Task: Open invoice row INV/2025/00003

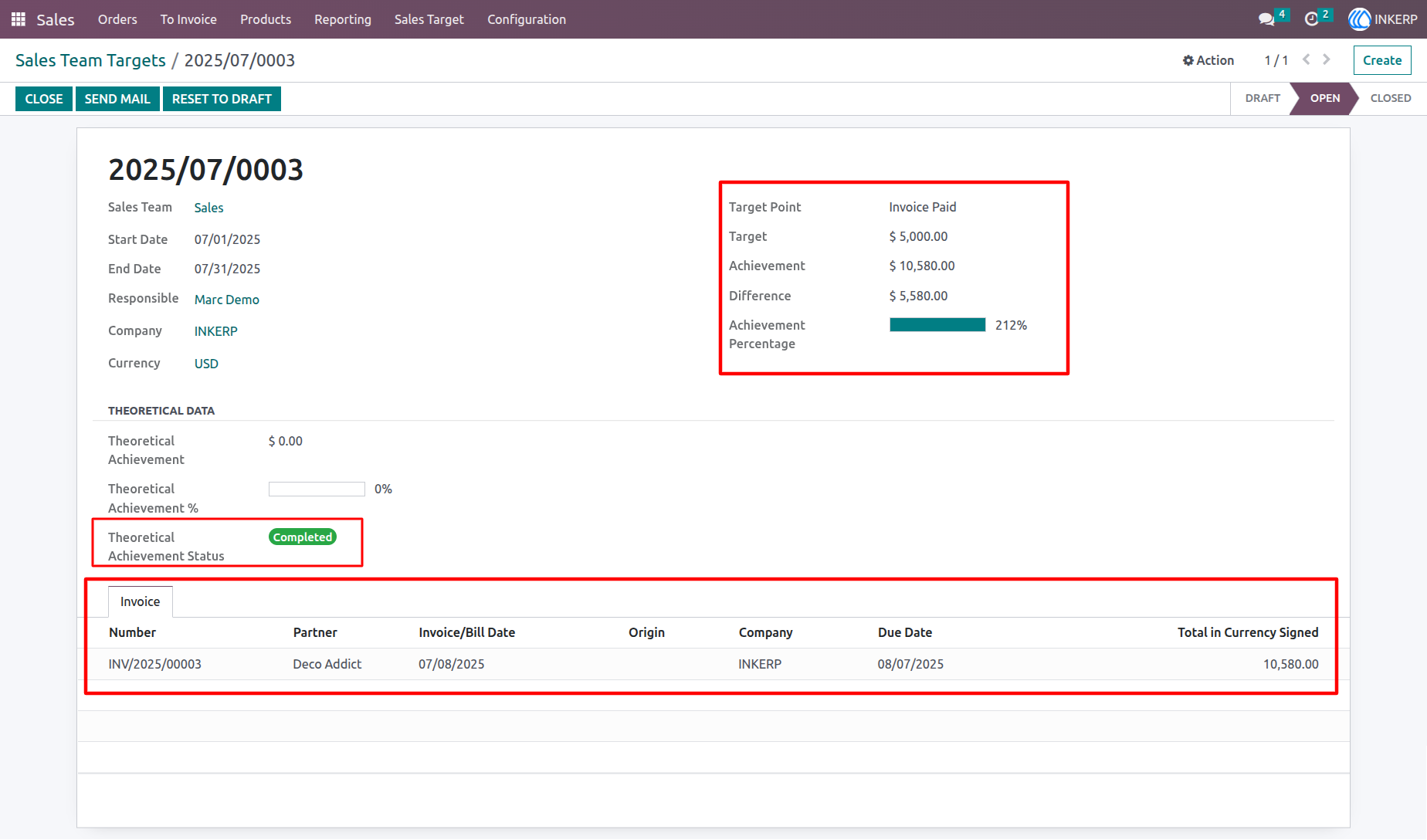Action: [713, 664]
